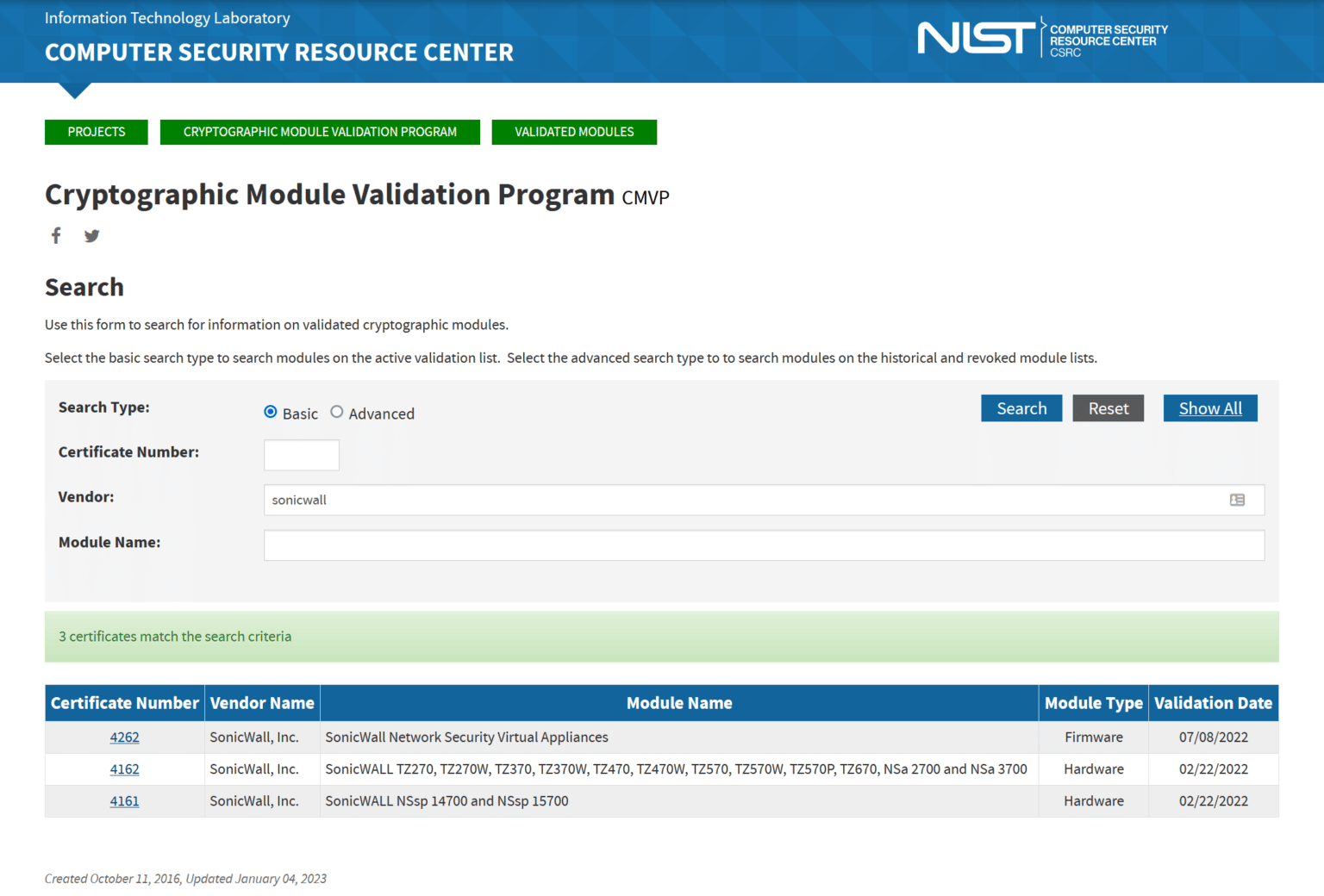Click the Computer Security Resource Center logo text
1324x896 pixels.
coord(1107,37)
